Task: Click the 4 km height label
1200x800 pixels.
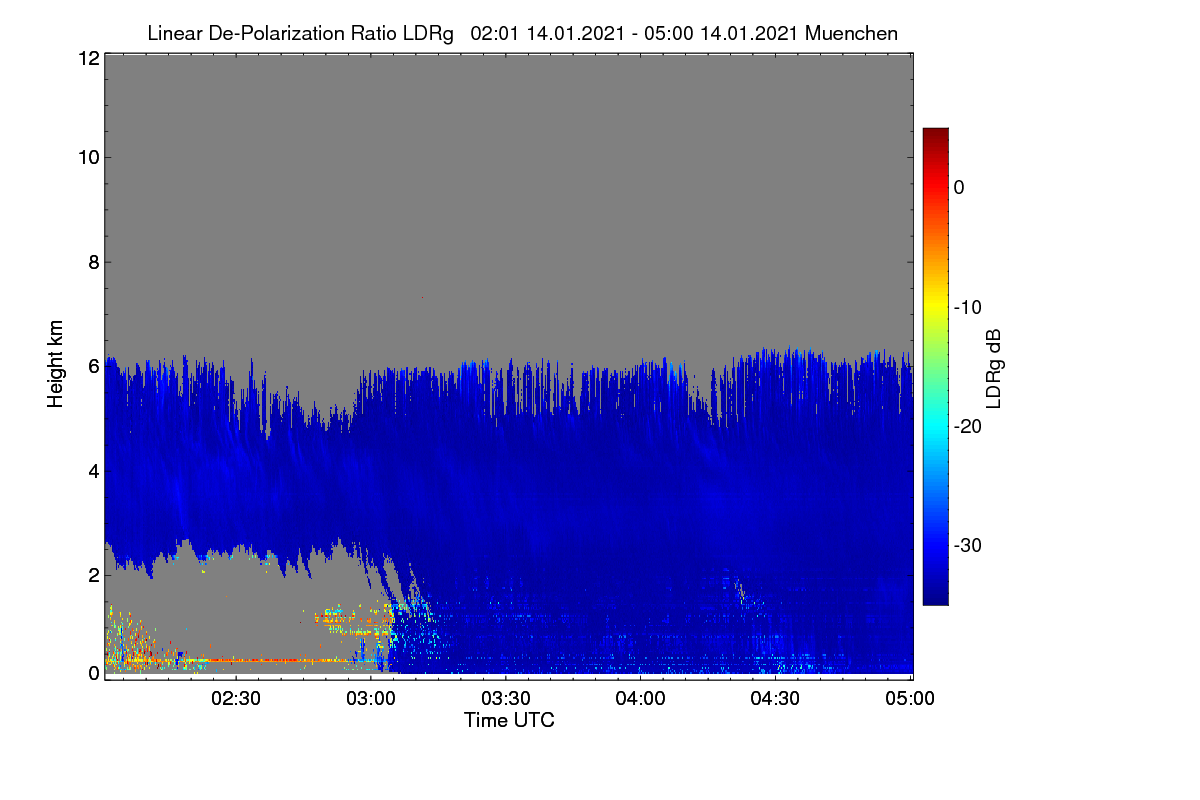Action: [92, 470]
